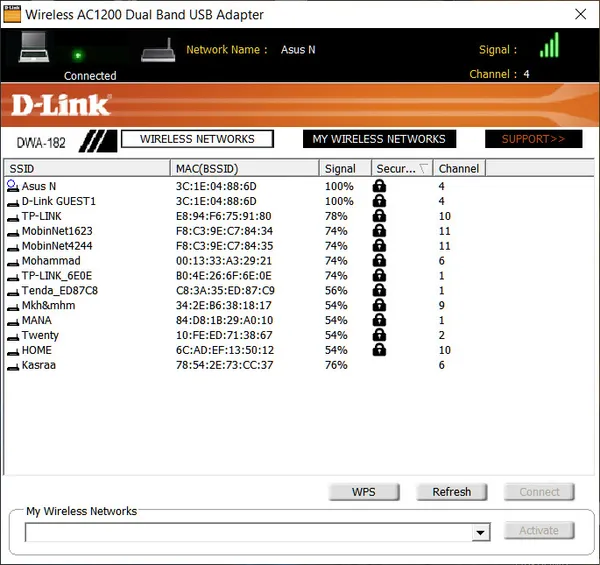This screenshot has width=600, height=565.
Task: Expand the My Wireless Networks dropdown arrow
Action: point(481,532)
